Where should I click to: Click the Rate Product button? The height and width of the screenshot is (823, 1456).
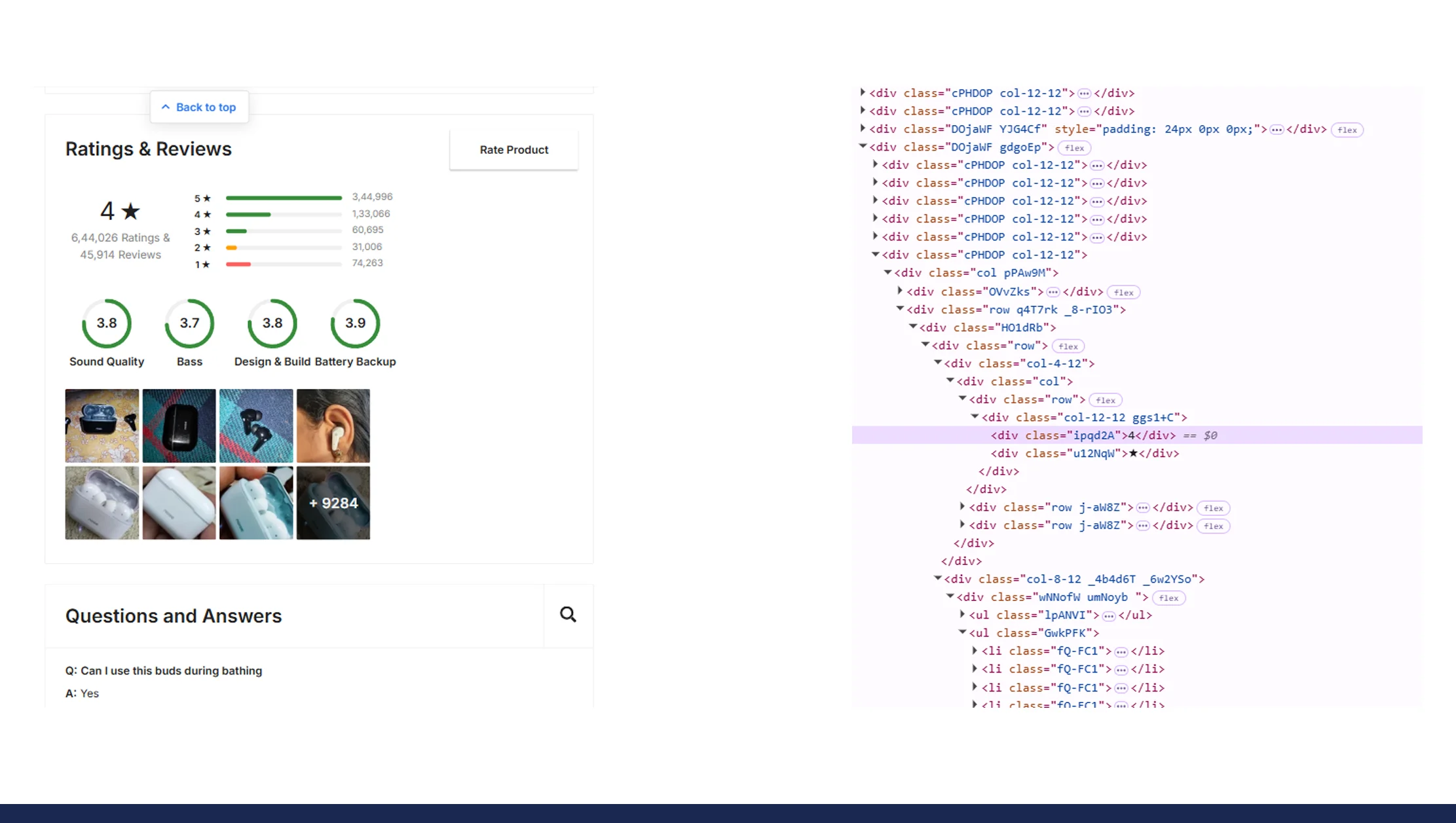click(513, 149)
